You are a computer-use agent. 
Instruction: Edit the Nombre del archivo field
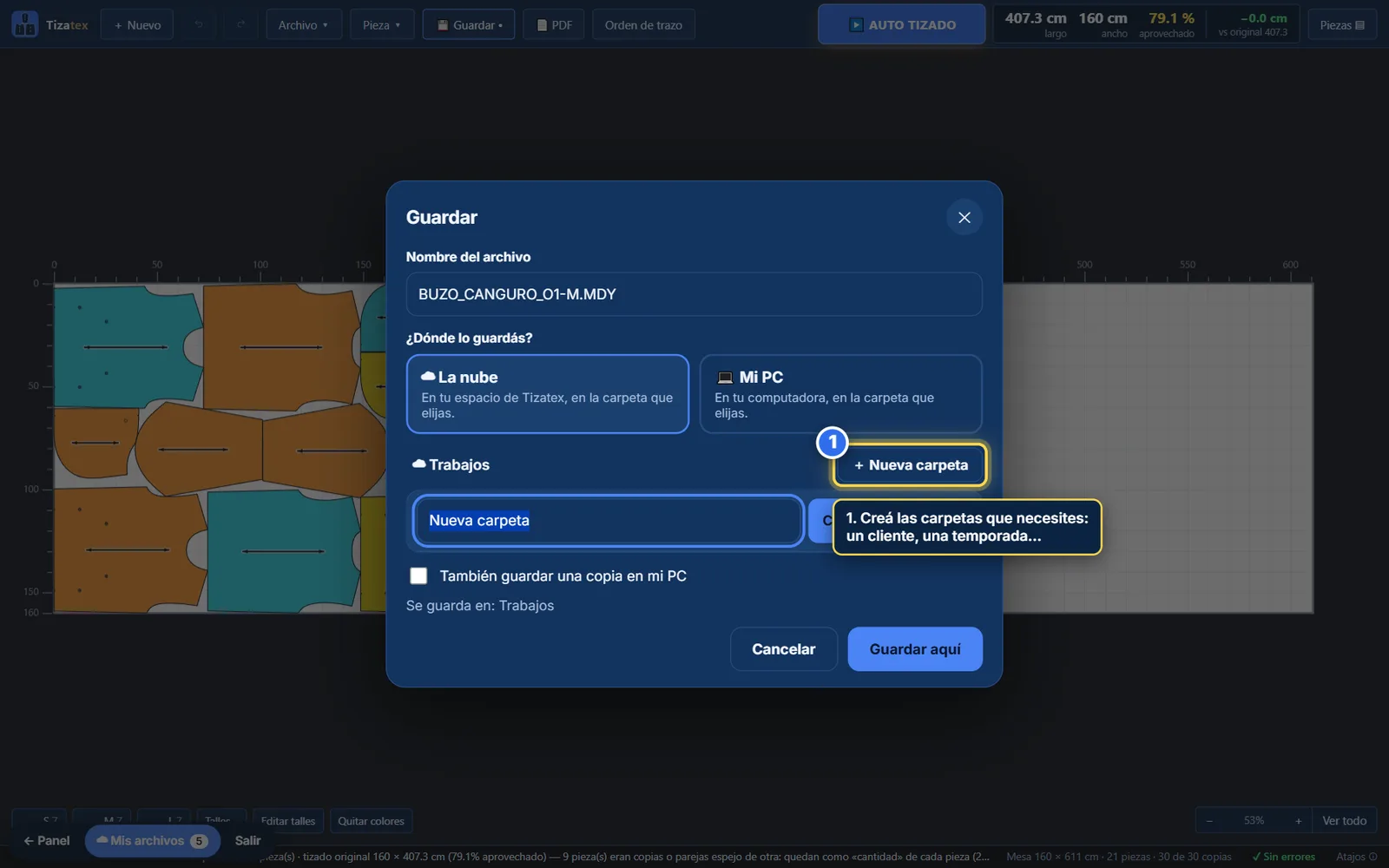(694, 294)
